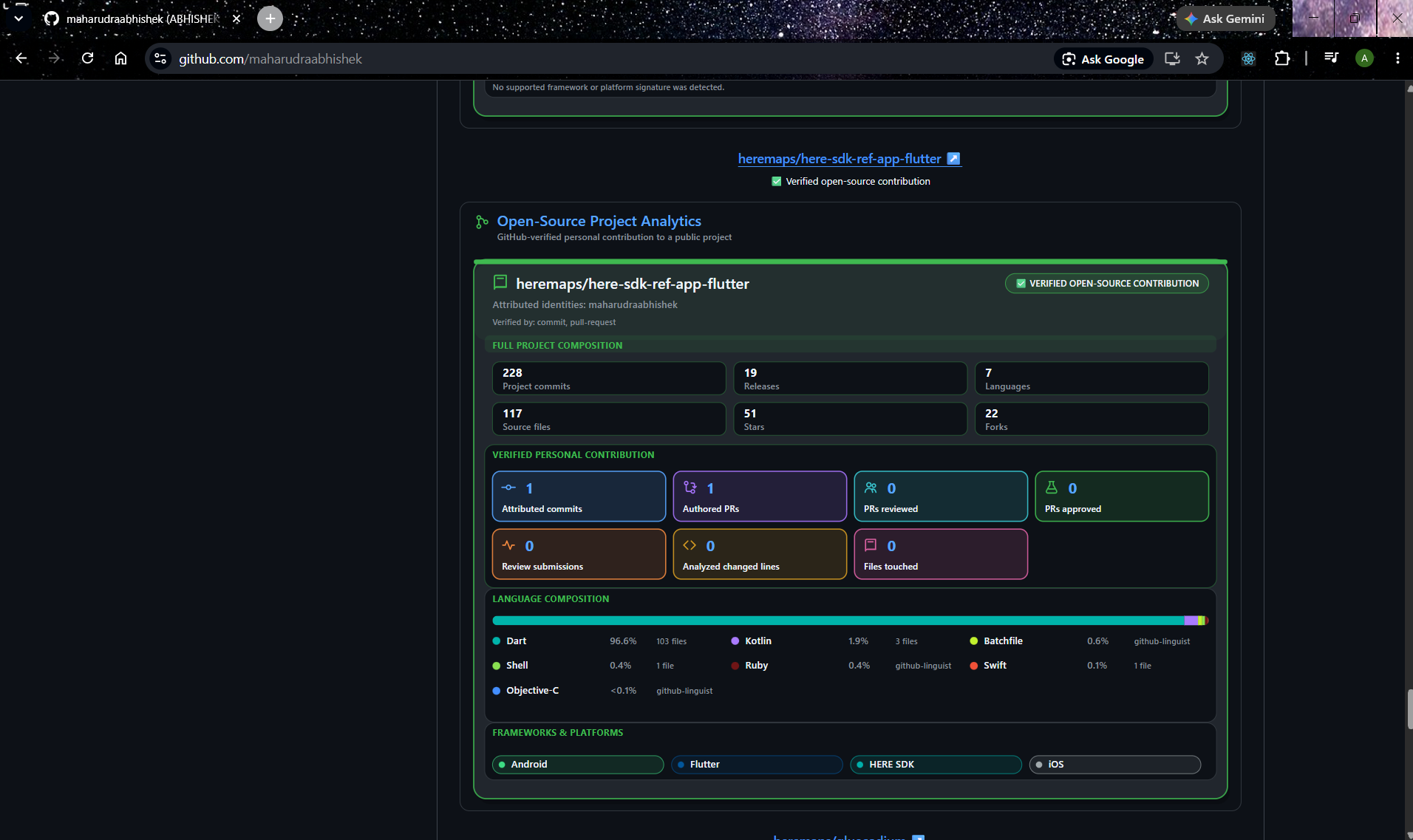Image resolution: width=1413 pixels, height=840 pixels.
Task: Open the Chrome profile avatar
Action: click(x=1364, y=58)
